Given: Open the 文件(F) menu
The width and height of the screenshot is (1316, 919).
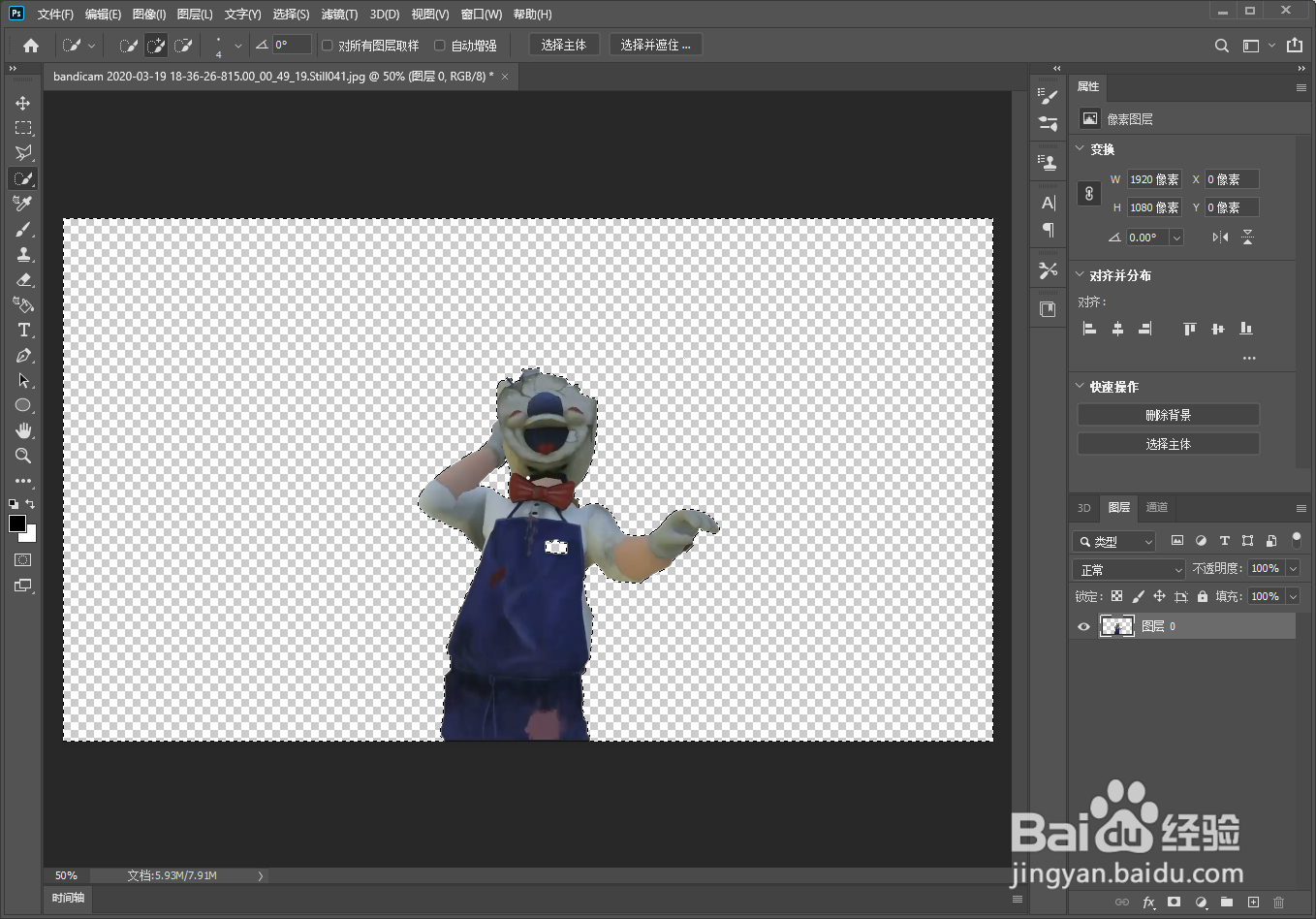Looking at the screenshot, I should [x=55, y=14].
